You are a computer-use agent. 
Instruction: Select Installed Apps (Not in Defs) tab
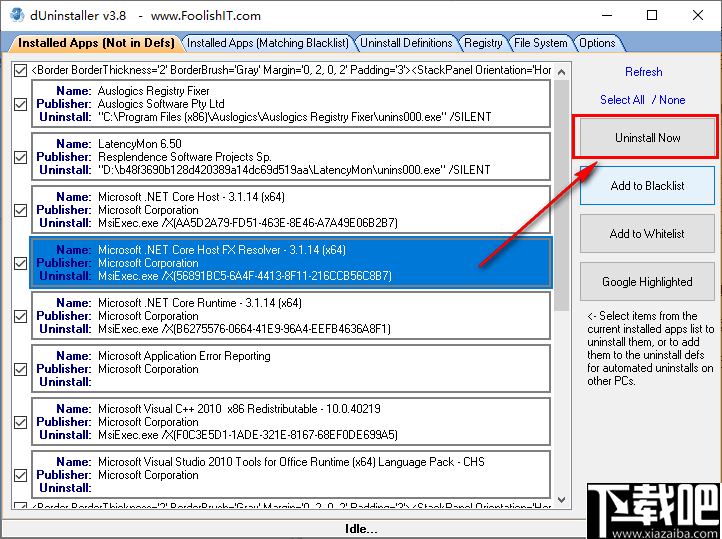96,43
